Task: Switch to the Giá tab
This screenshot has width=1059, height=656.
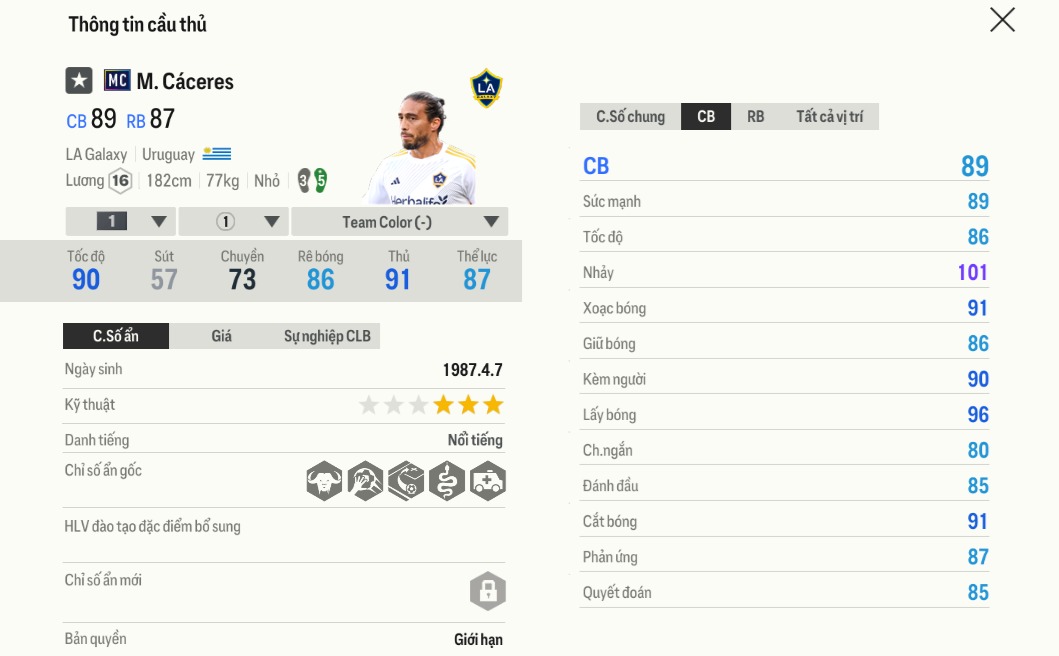Action: click(221, 336)
